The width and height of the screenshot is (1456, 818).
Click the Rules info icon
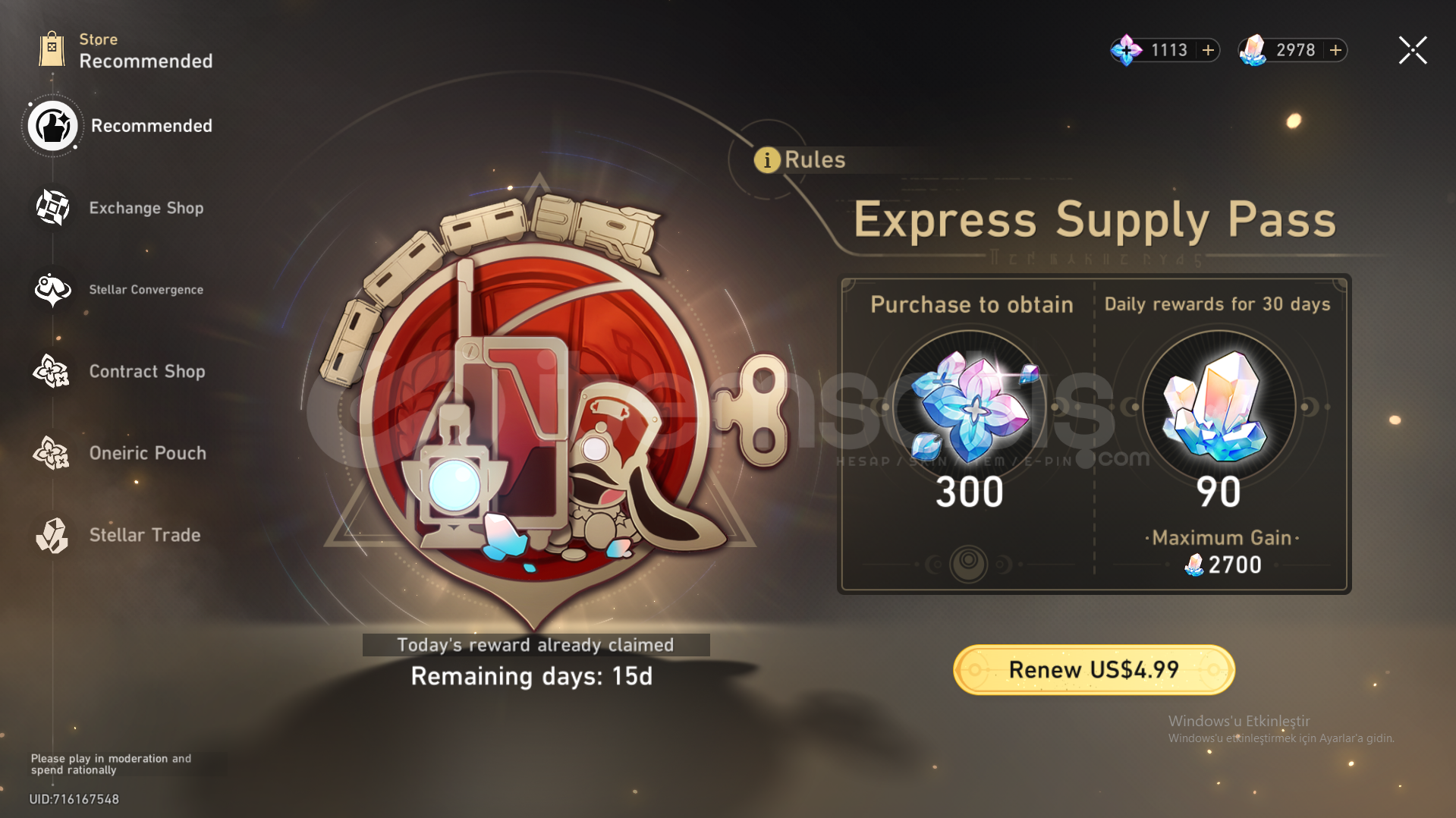tap(767, 160)
